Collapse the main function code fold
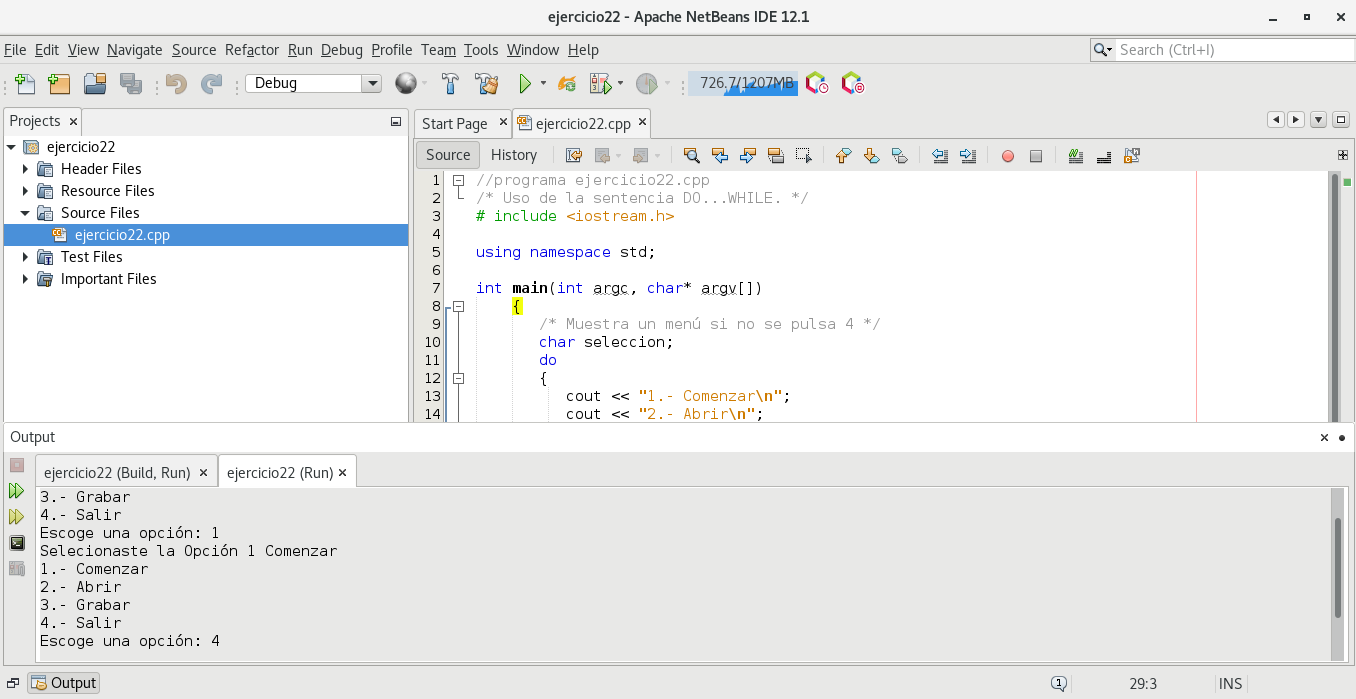The height and width of the screenshot is (699, 1356). click(458, 307)
